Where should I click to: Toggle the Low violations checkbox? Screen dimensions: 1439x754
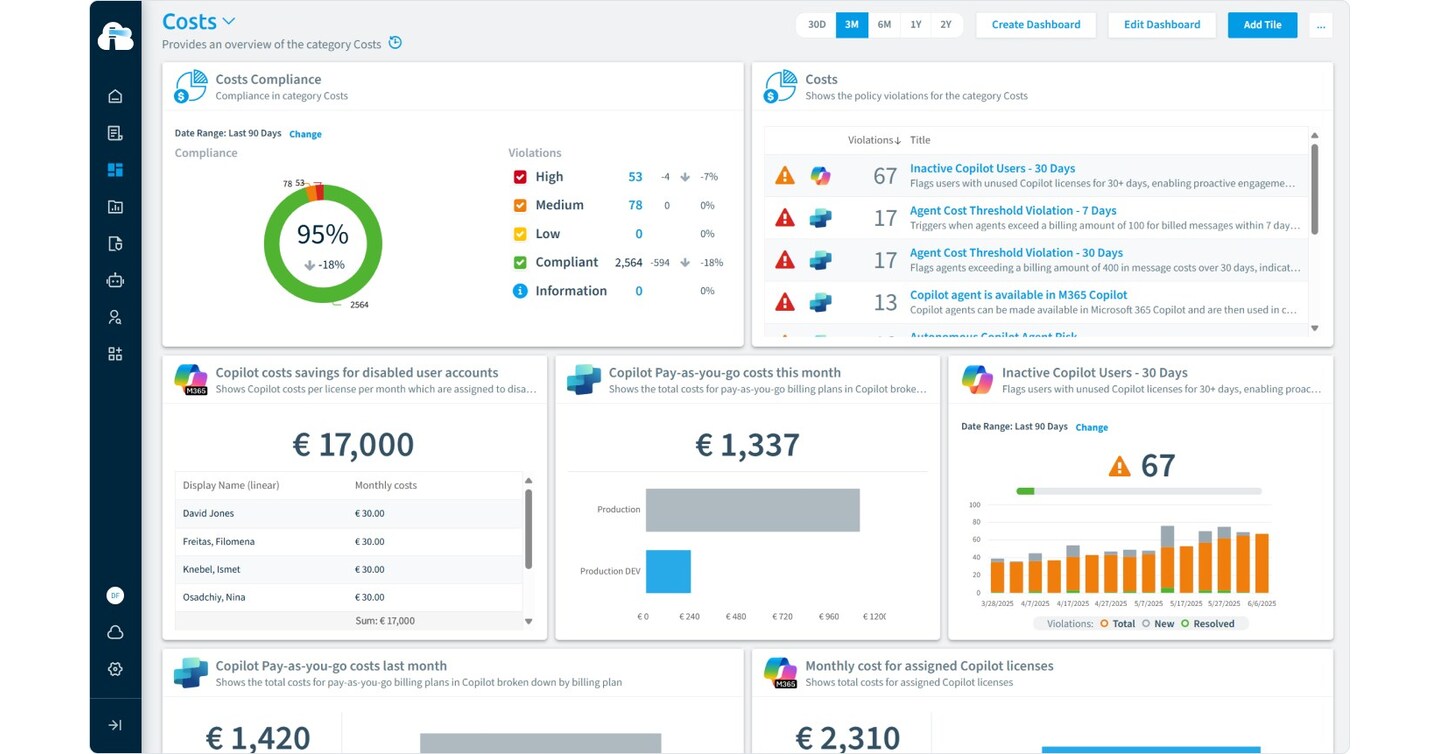tap(520, 234)
